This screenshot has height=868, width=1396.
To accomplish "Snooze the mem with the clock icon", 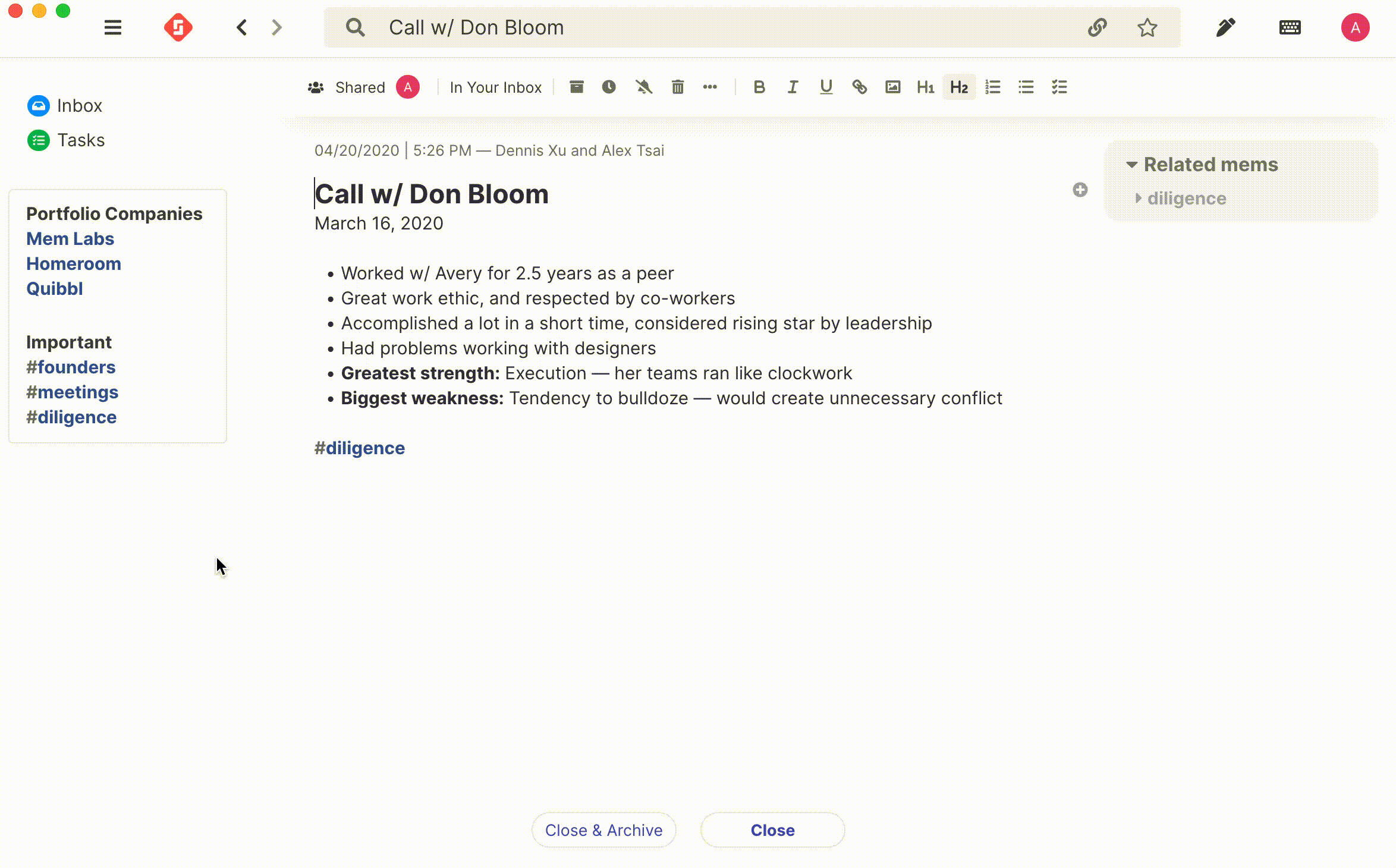I will click(609, 87).
